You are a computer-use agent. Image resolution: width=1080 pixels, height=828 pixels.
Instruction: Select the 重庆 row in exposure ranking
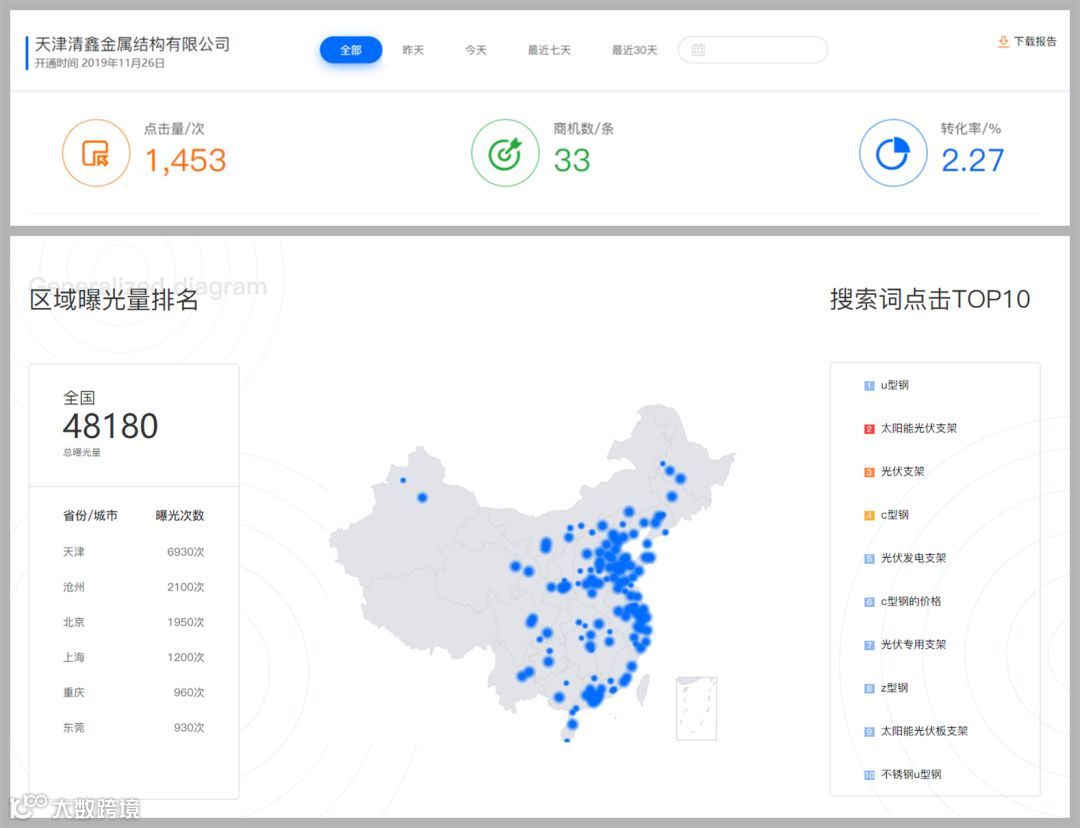click(134, 692)
